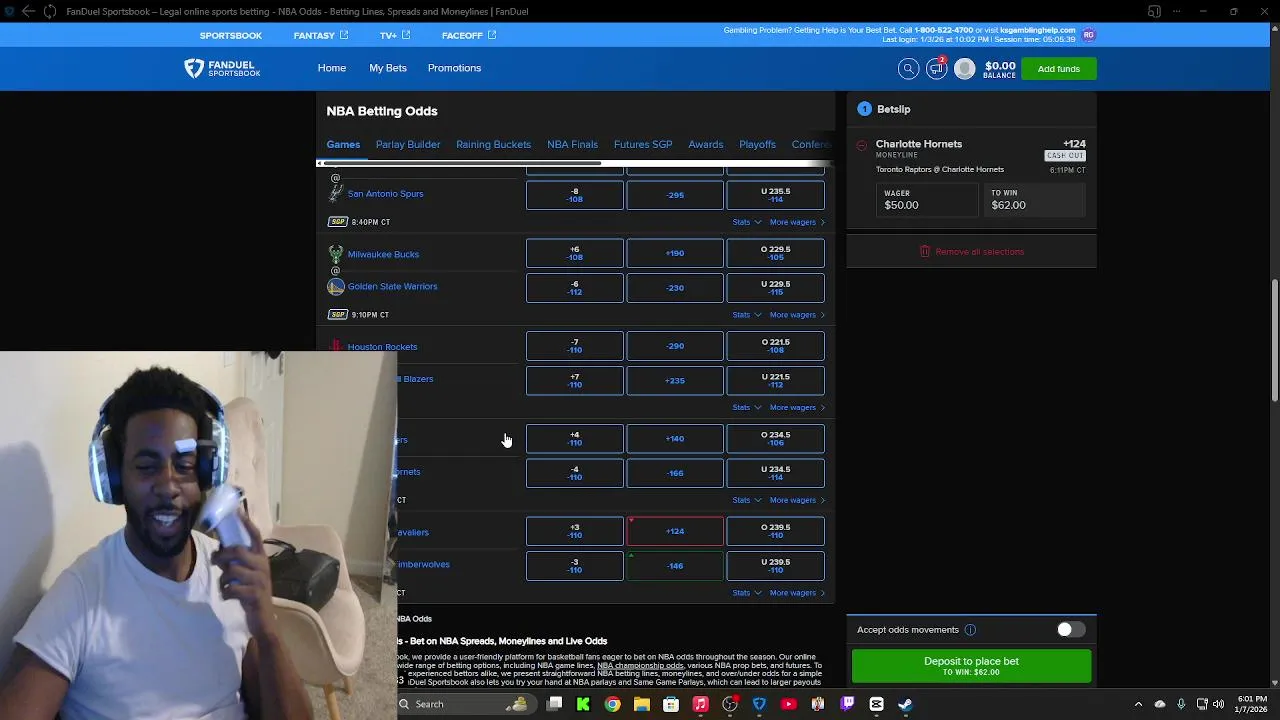Switch to the Raining Buckets tab
Viewport: 1280px width, 720px height.
[x=494, y=144]
